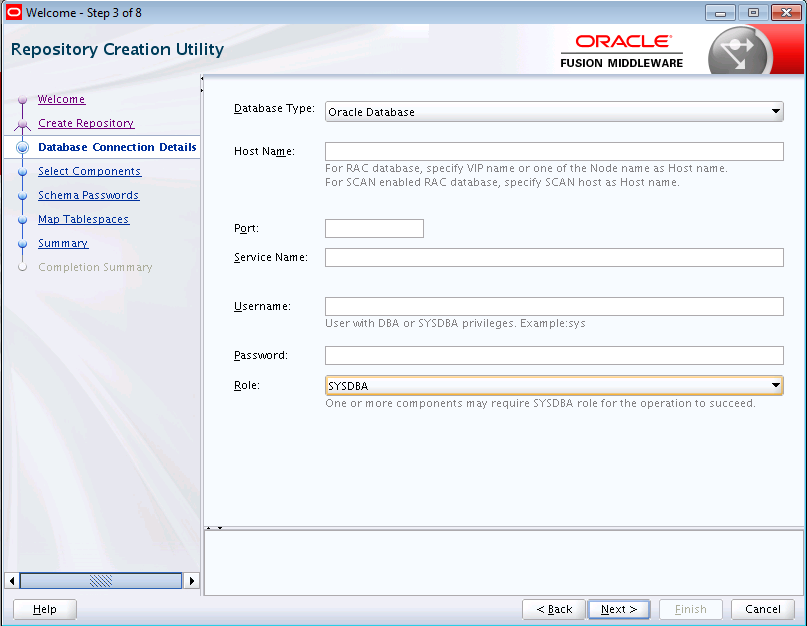Click the sidebar scrollbar right arrow
807x626 pixels.
coord(191,581)
